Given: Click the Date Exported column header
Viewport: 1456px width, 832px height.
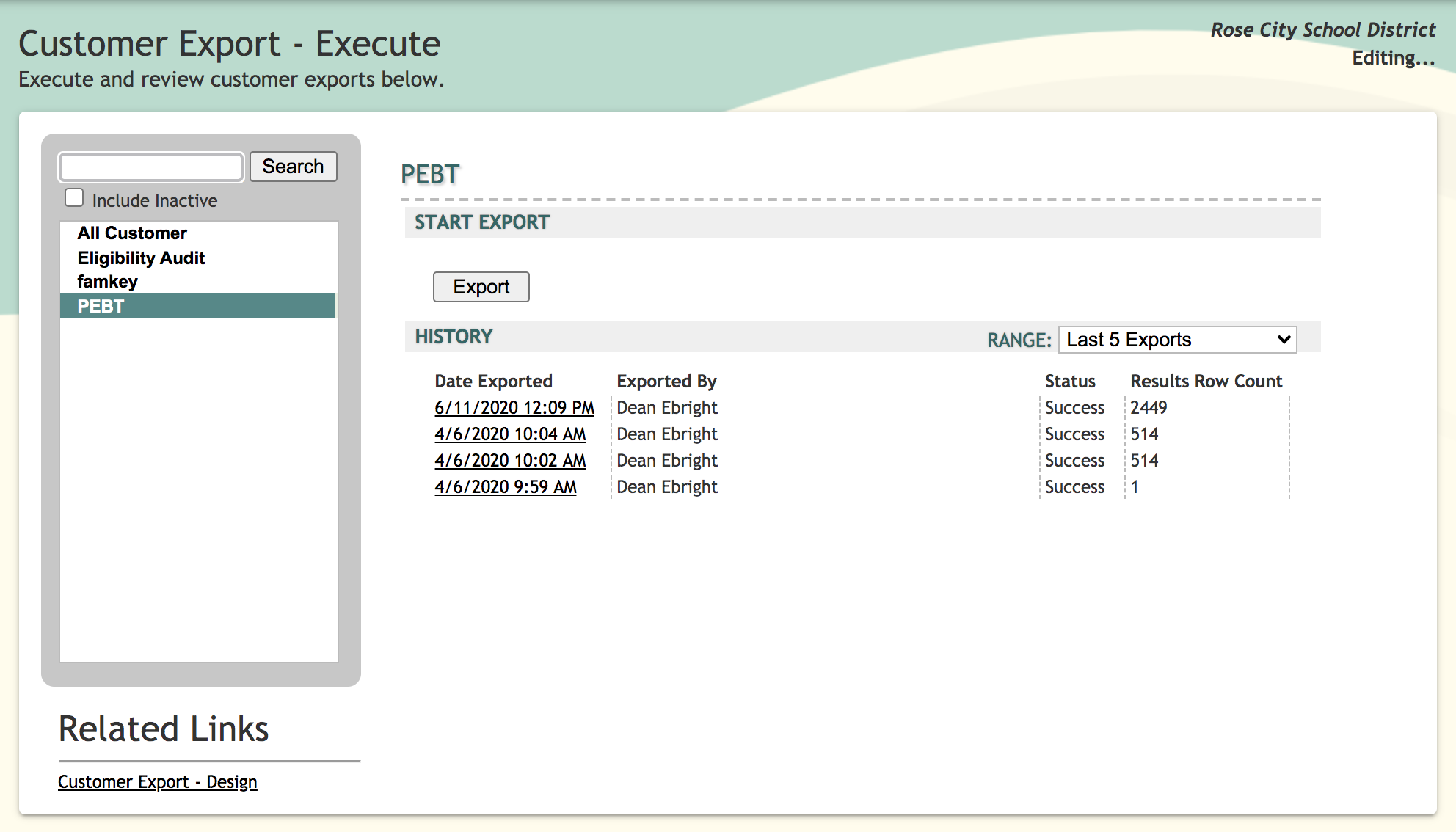Looking at the screenshot, I should (493, 382).
